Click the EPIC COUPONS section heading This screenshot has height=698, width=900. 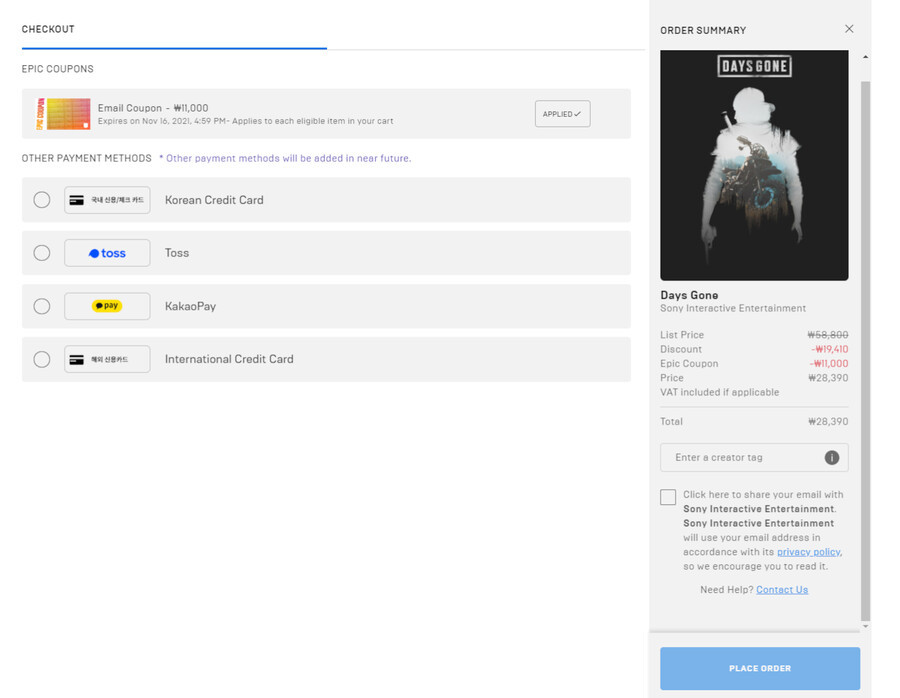57,69
